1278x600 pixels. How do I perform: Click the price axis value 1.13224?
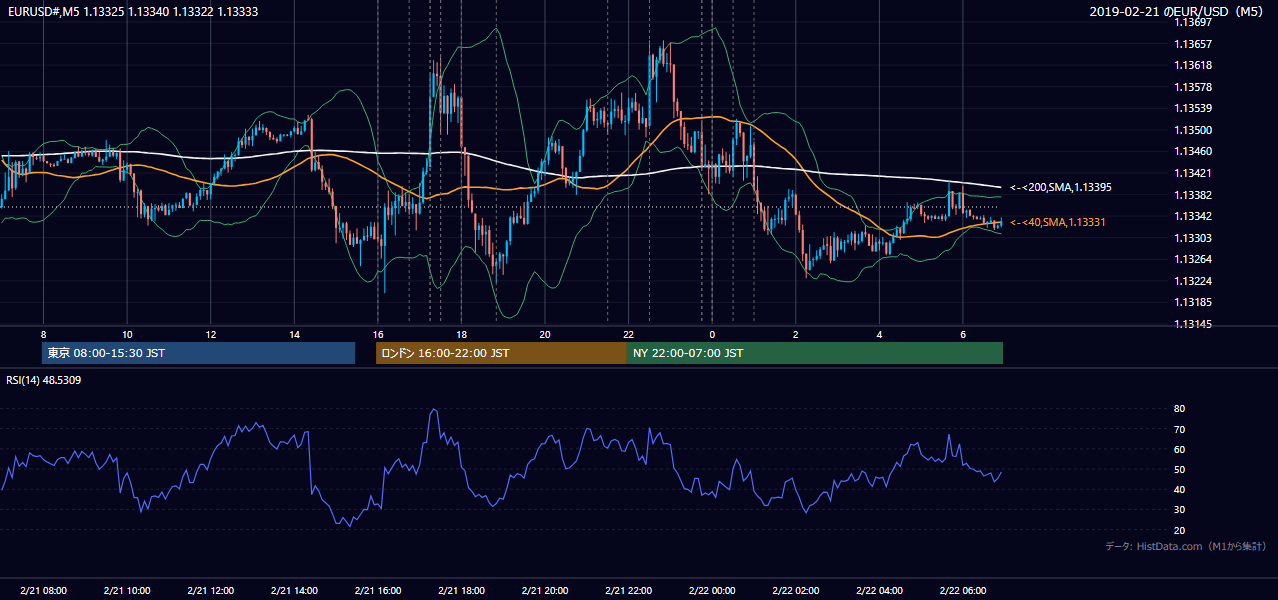click(1192, 281)
